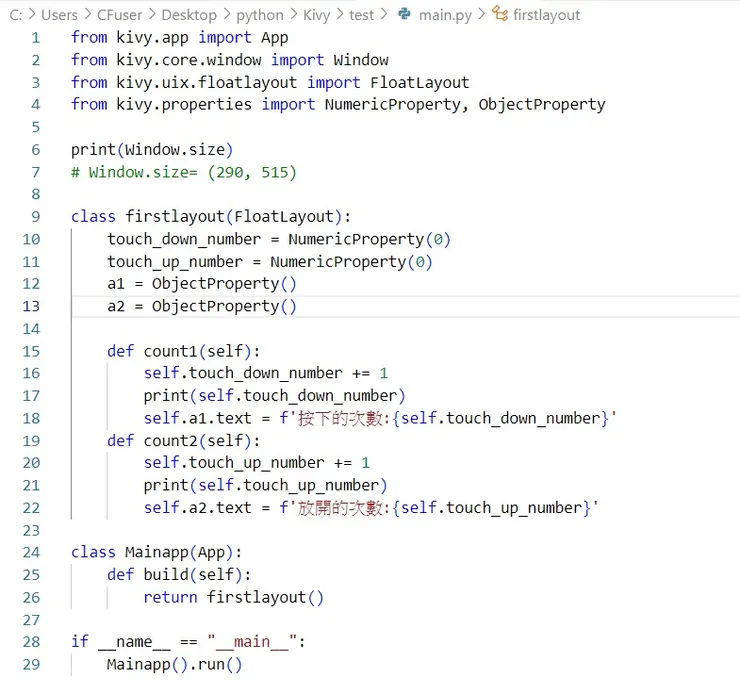This screenshot has width=740, height=681.
Task: Click 'FloatLayout' import name on line 3
Action: click(420, 83)
